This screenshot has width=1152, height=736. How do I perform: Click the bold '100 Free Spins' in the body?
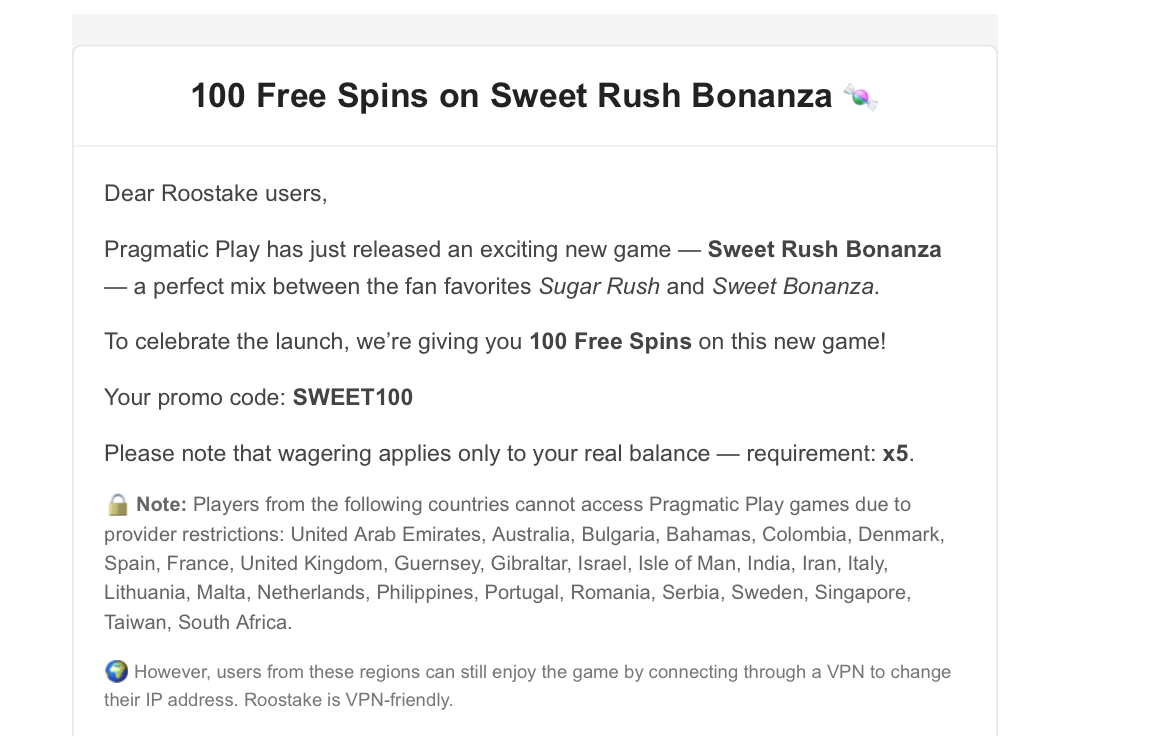click(610, 341)
